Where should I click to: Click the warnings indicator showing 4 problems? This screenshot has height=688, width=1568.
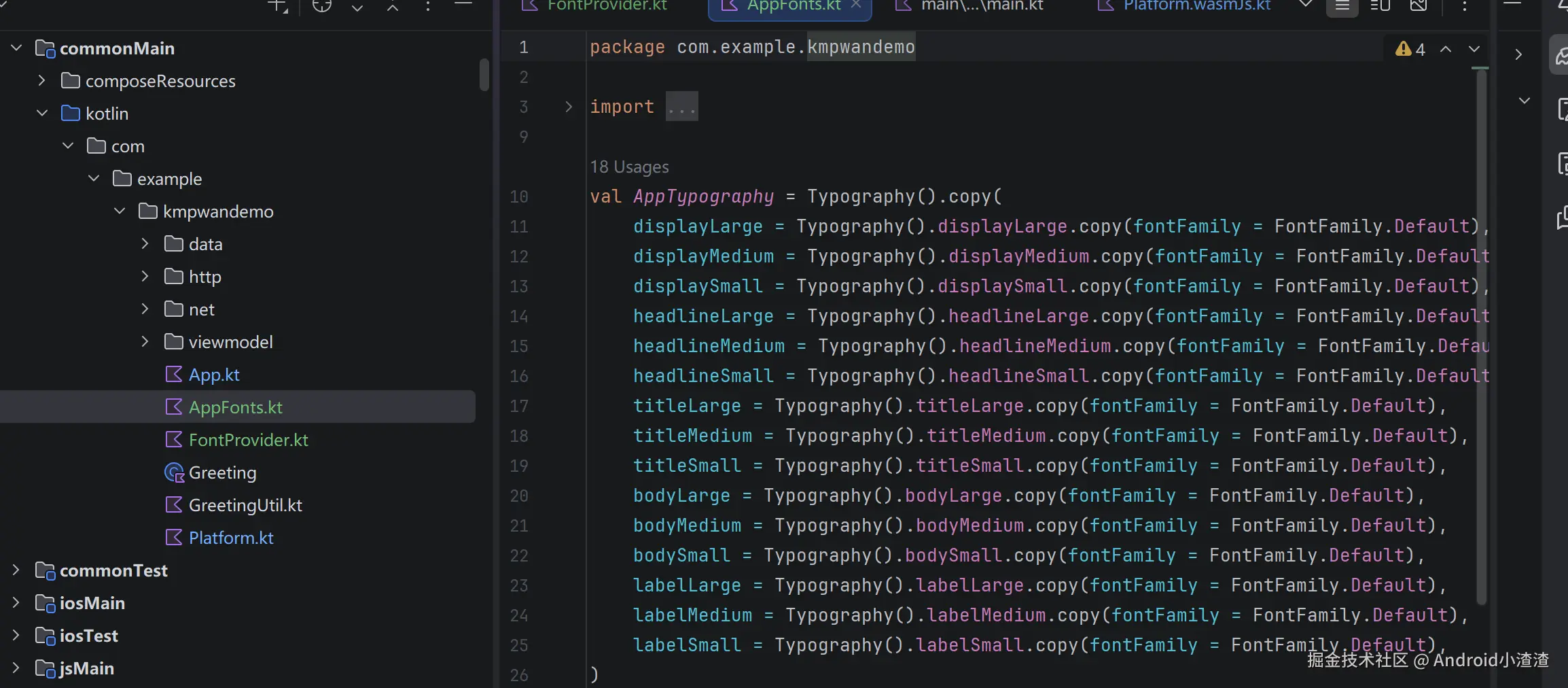[1410, 49]
